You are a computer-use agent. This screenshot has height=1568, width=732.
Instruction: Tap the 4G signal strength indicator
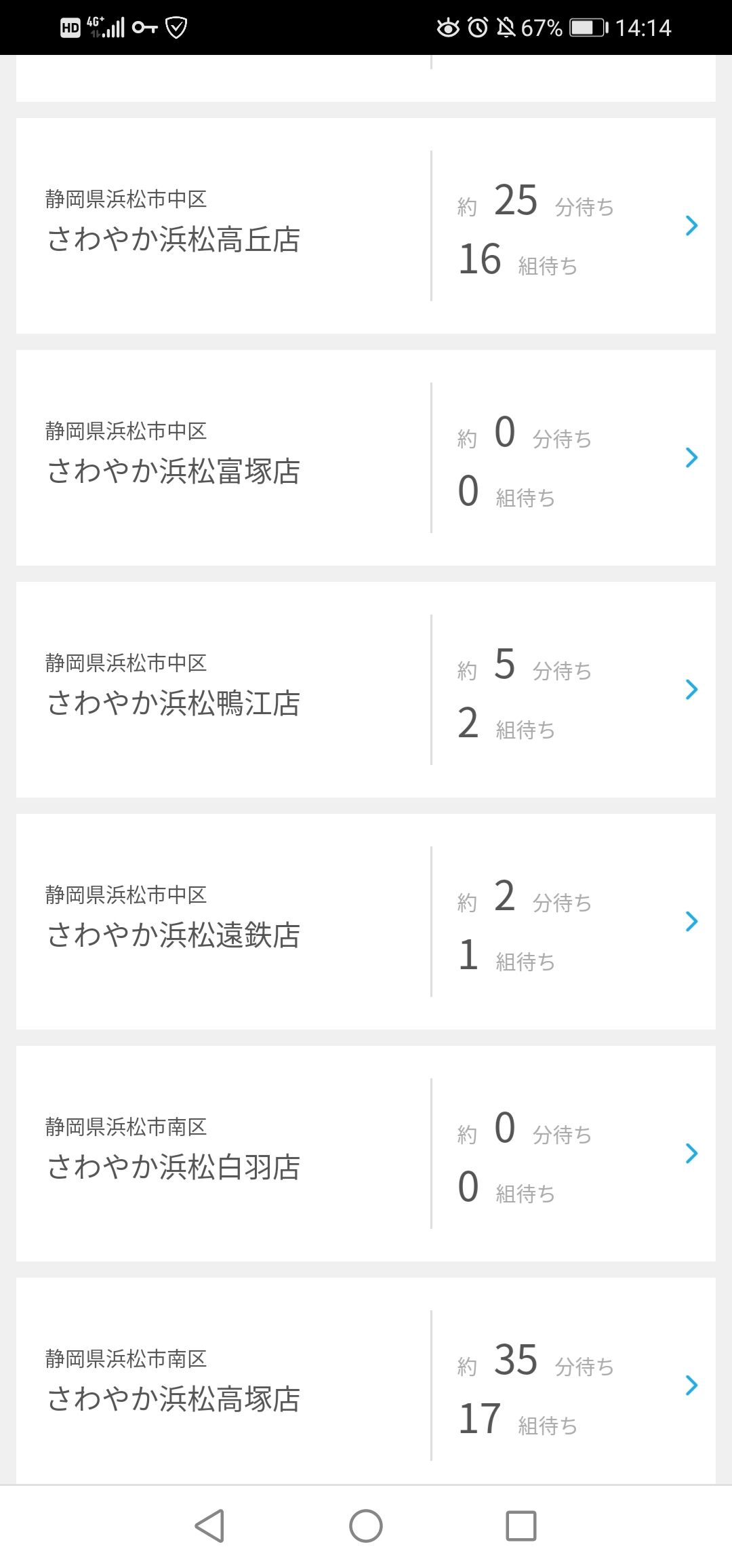click(x=106, y=27)
